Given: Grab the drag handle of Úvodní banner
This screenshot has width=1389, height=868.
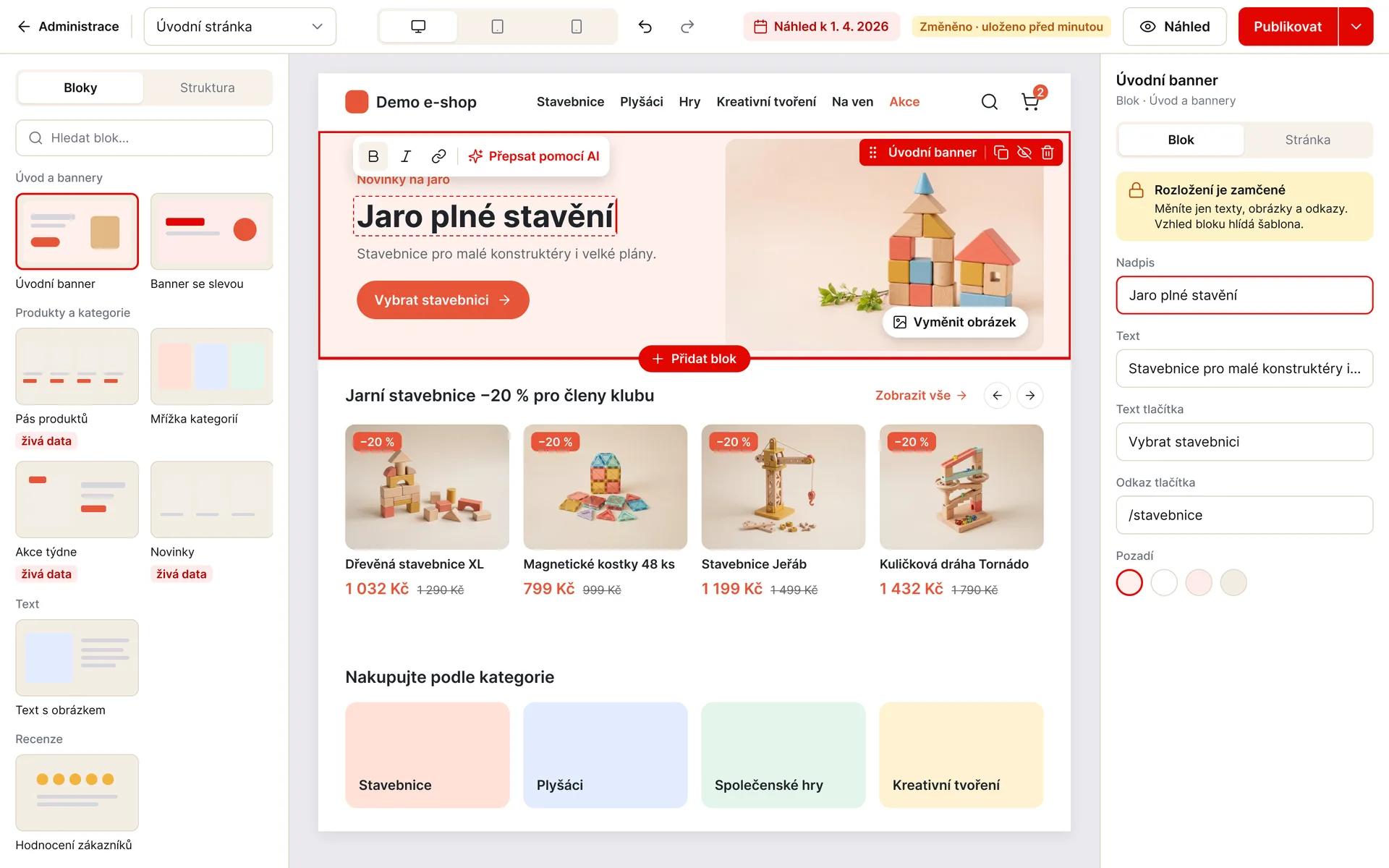Looking at the screenshot, I should pyautogui.click(x=873, y=153).
